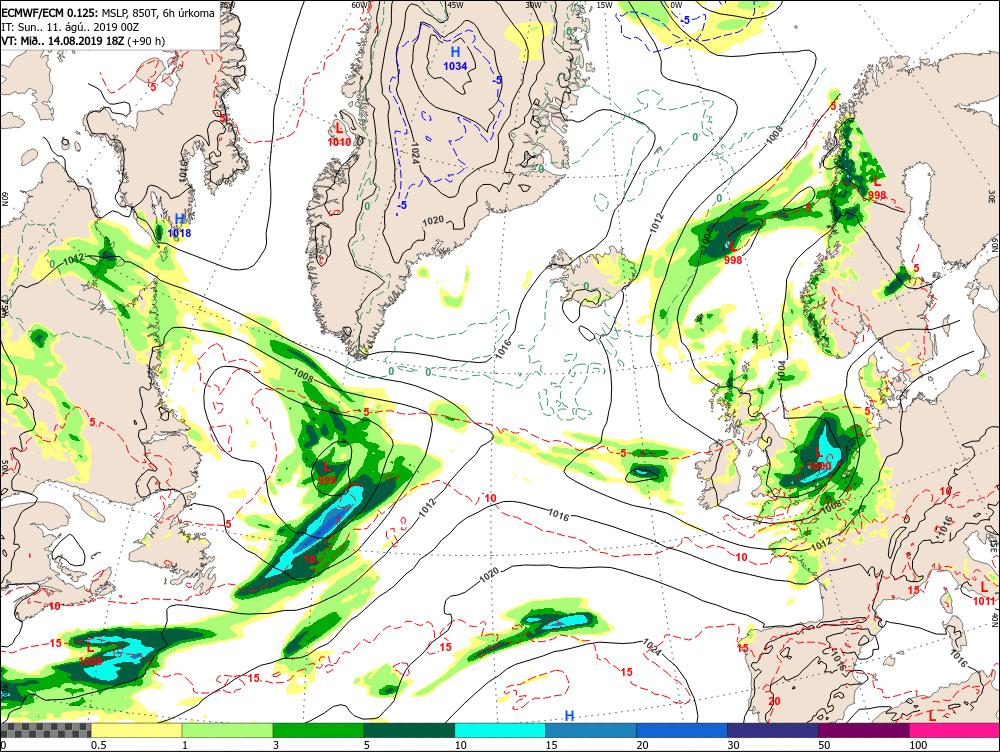Click the light green 1–3 legend swatch

(x=227, y=730)
